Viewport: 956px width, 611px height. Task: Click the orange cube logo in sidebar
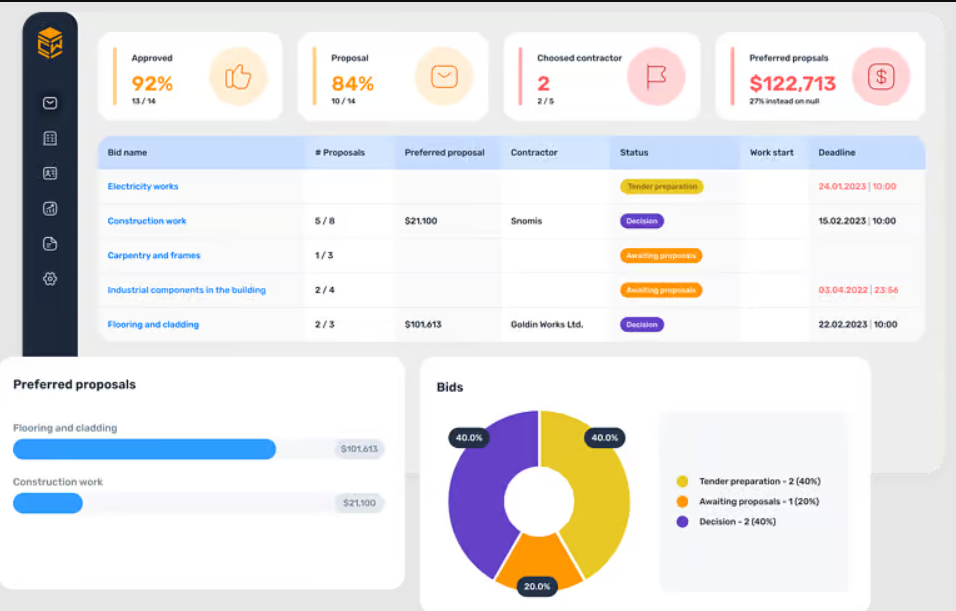pos(50,43)
